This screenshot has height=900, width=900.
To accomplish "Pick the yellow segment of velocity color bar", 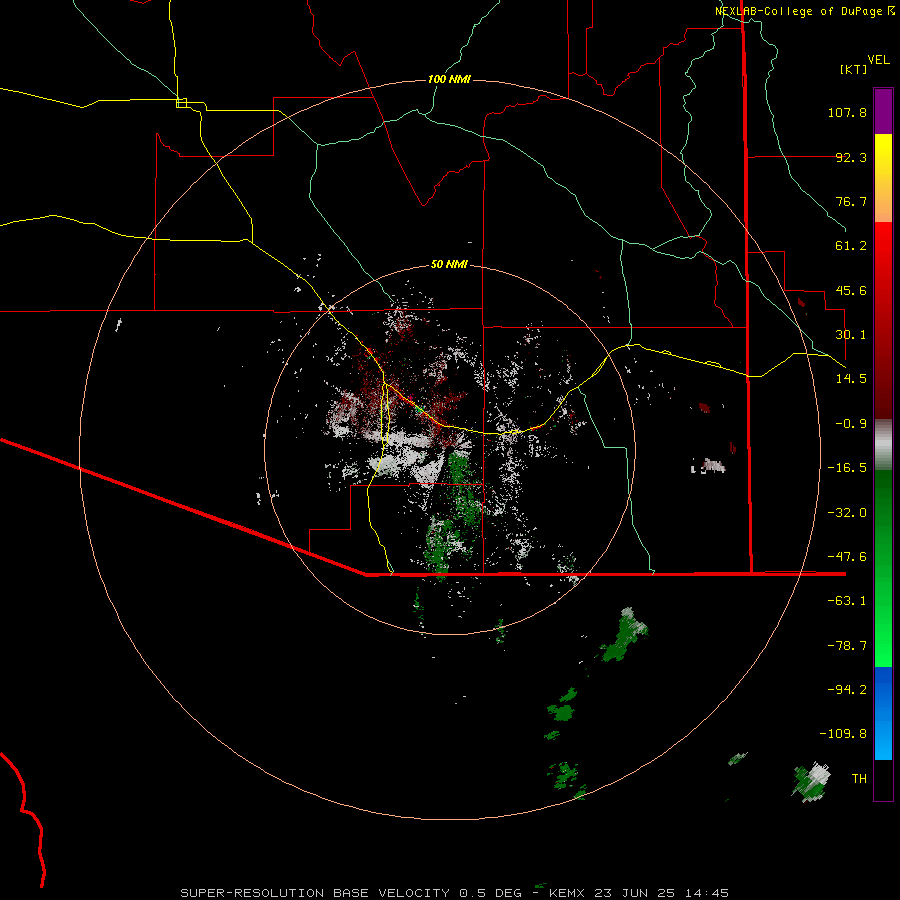I will click(883, 158).
